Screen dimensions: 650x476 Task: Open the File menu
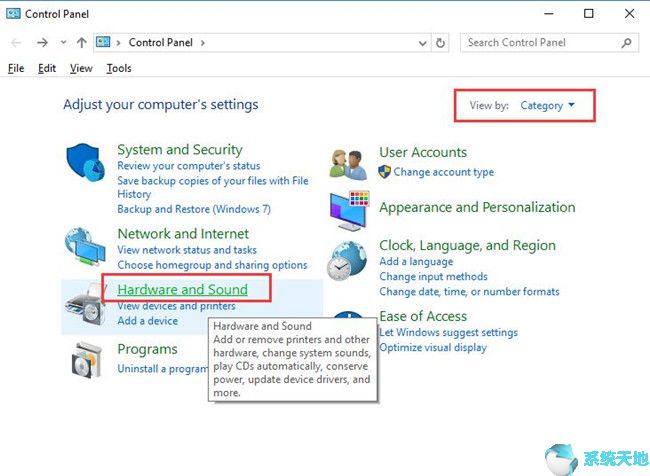[16, 68]
